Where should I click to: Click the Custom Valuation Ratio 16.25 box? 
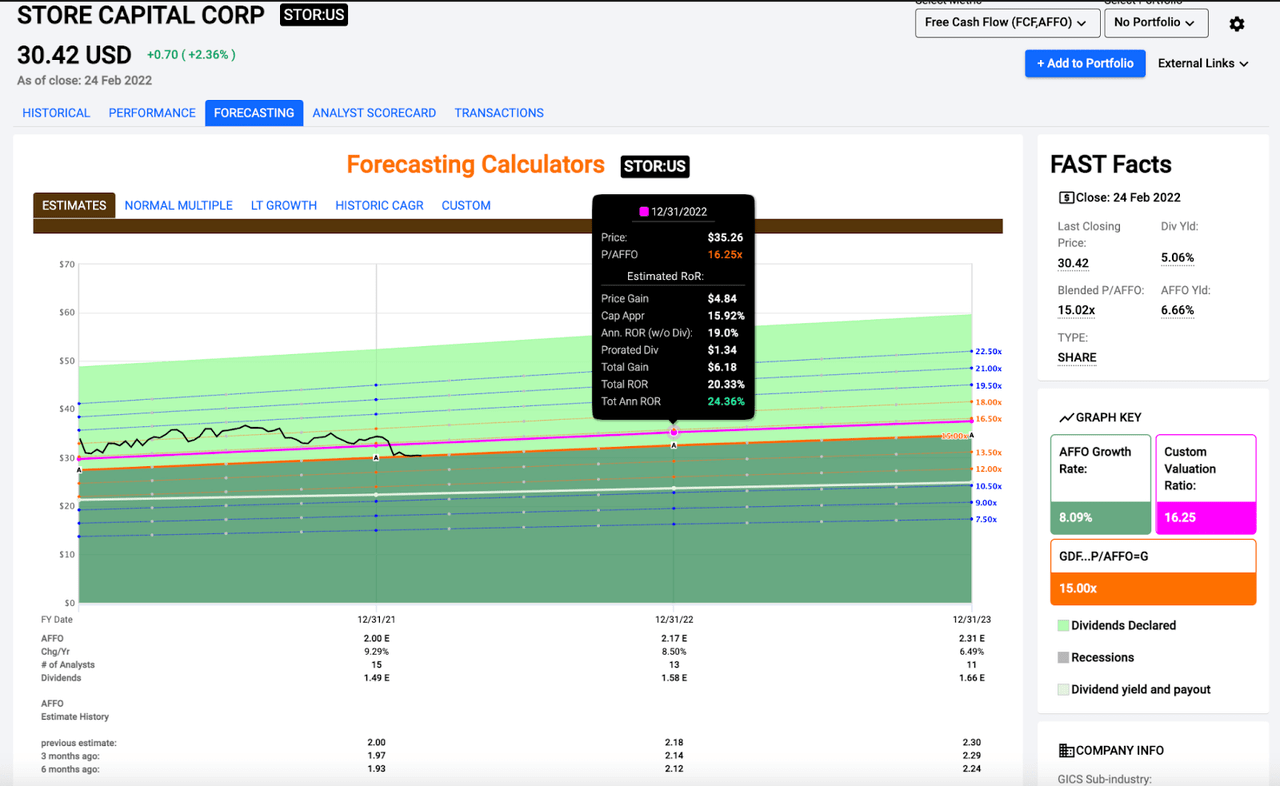pos(1206,484)
